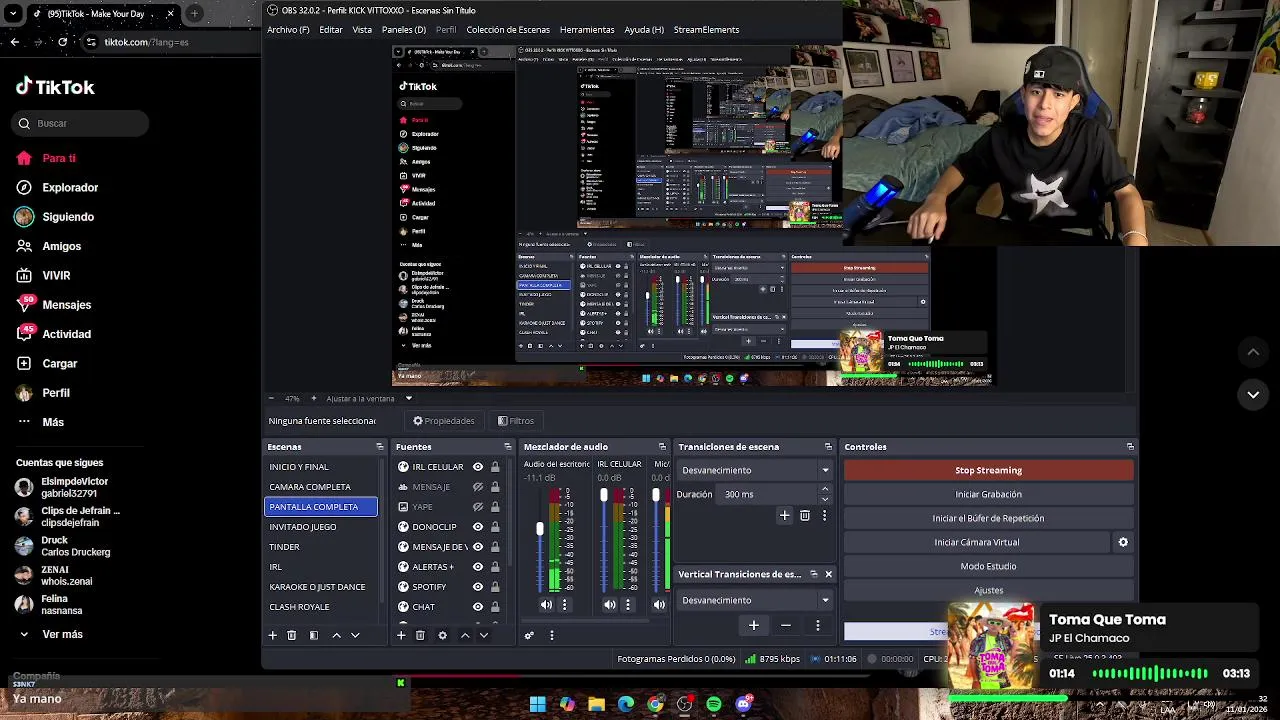Move source down in Fuentes toolbar
This screenshot has height=720, width=1280.
484,635
